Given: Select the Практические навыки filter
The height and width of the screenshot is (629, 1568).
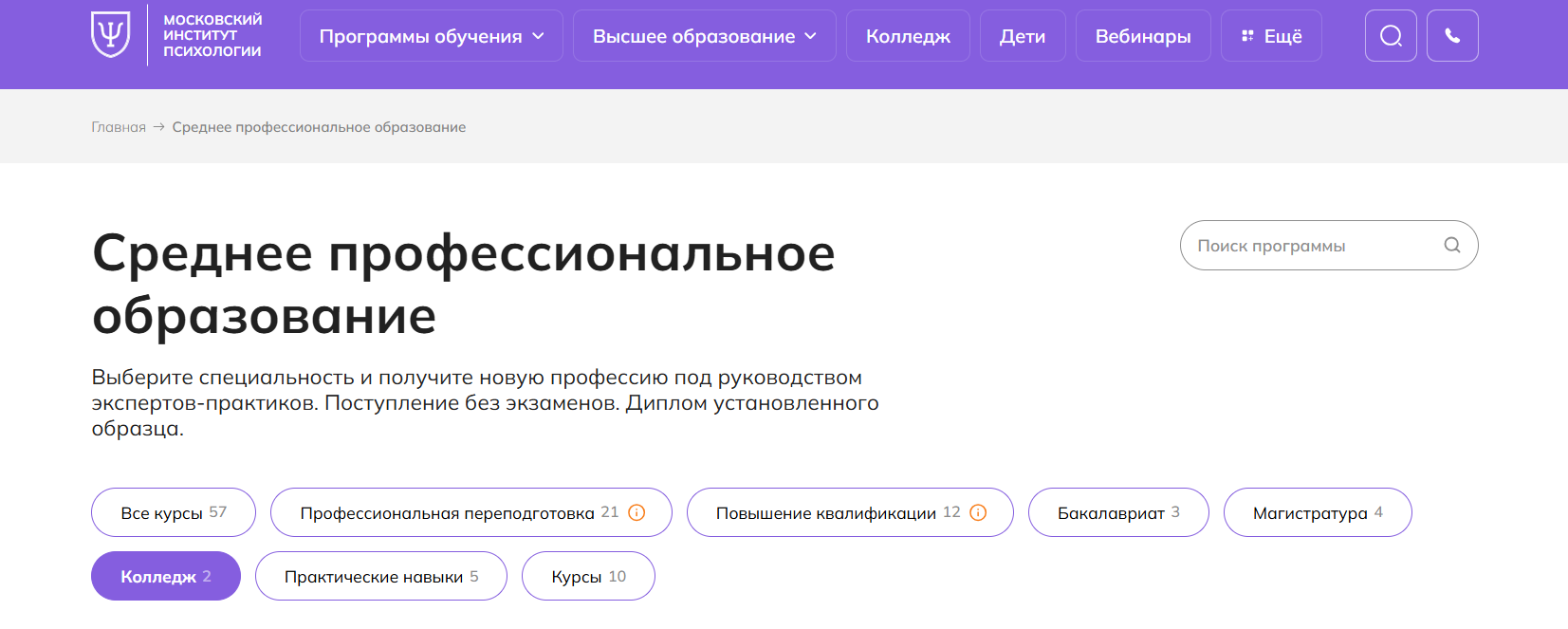Looking at the screenshot, I should point(381,576).
